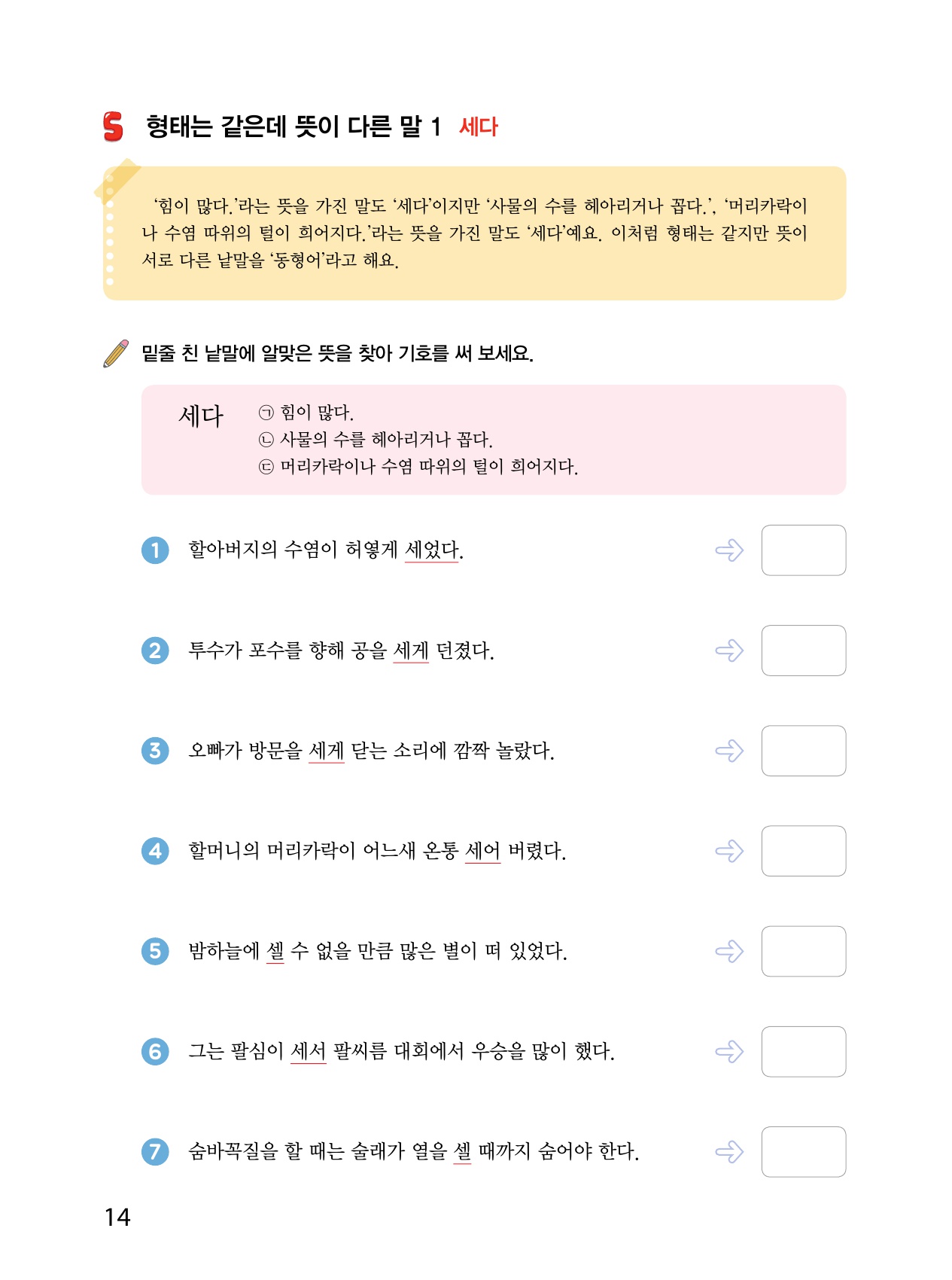
Task: Click the answer box for question 3
Action: pos(803,751)
